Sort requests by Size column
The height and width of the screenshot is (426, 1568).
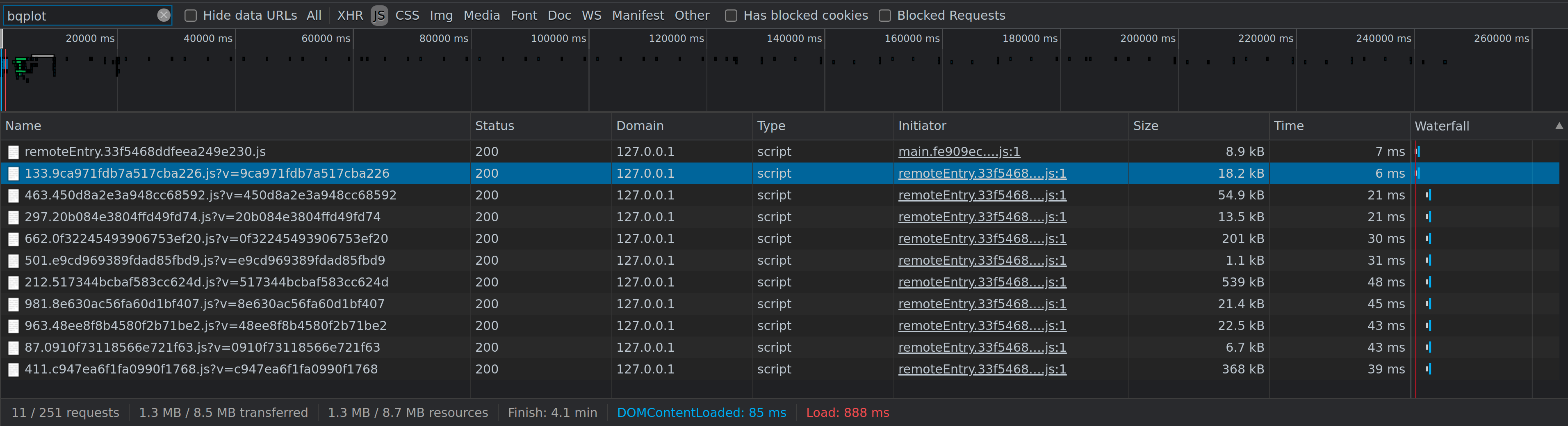point(1199,126)
